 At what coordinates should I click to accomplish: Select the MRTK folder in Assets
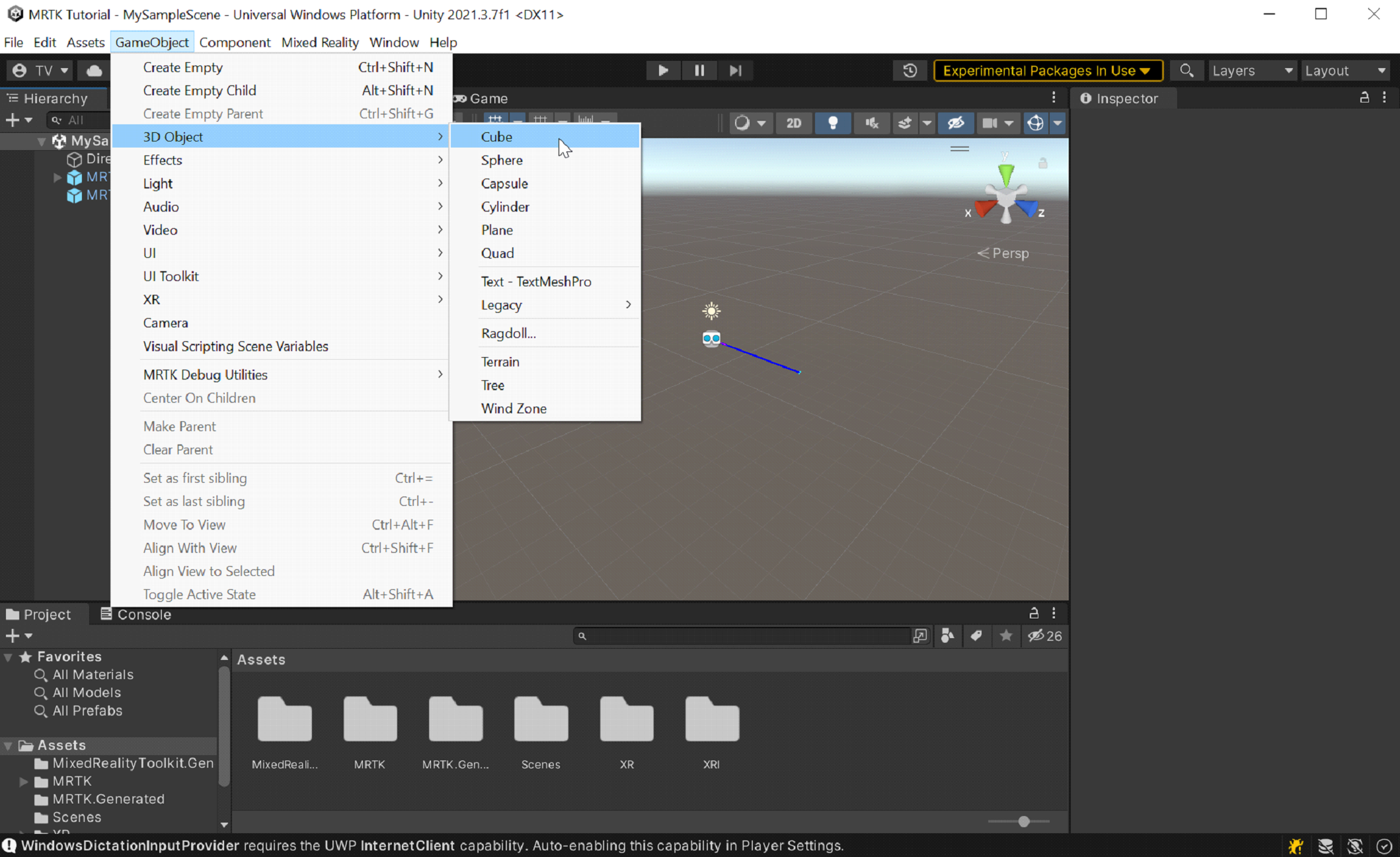(x=370, y=730)
